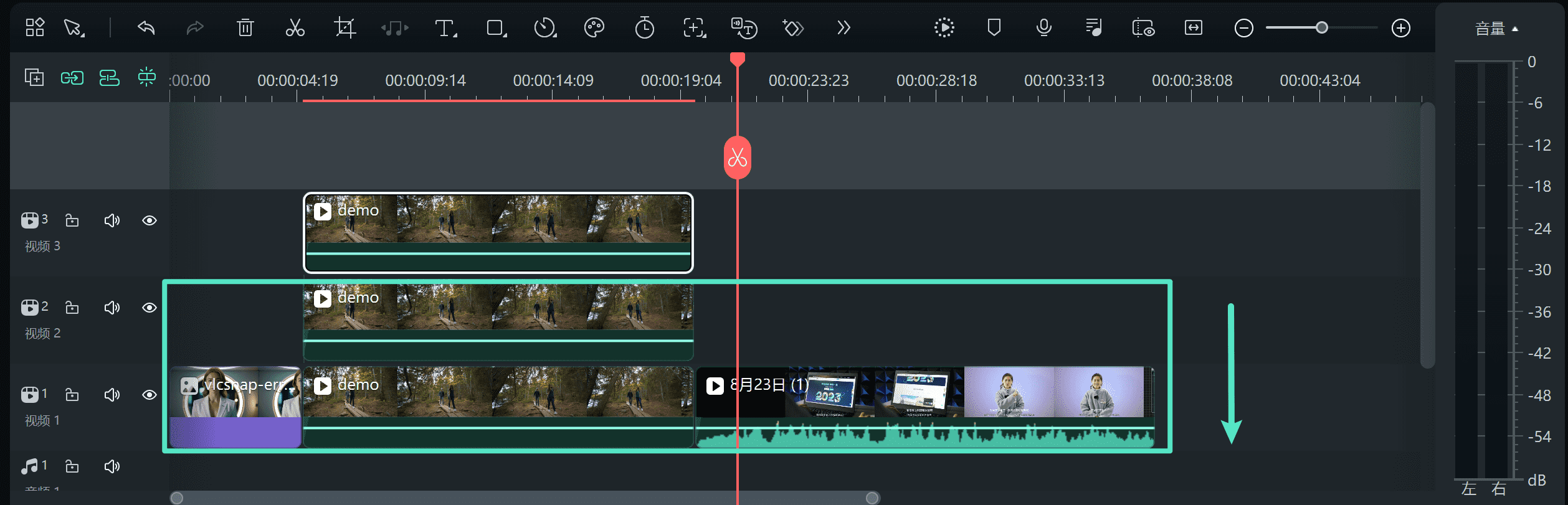The width and height of the screenshot is (1568, 505).
Task: Delete selected clip with trash icon
Action: [x=245, y=28]
